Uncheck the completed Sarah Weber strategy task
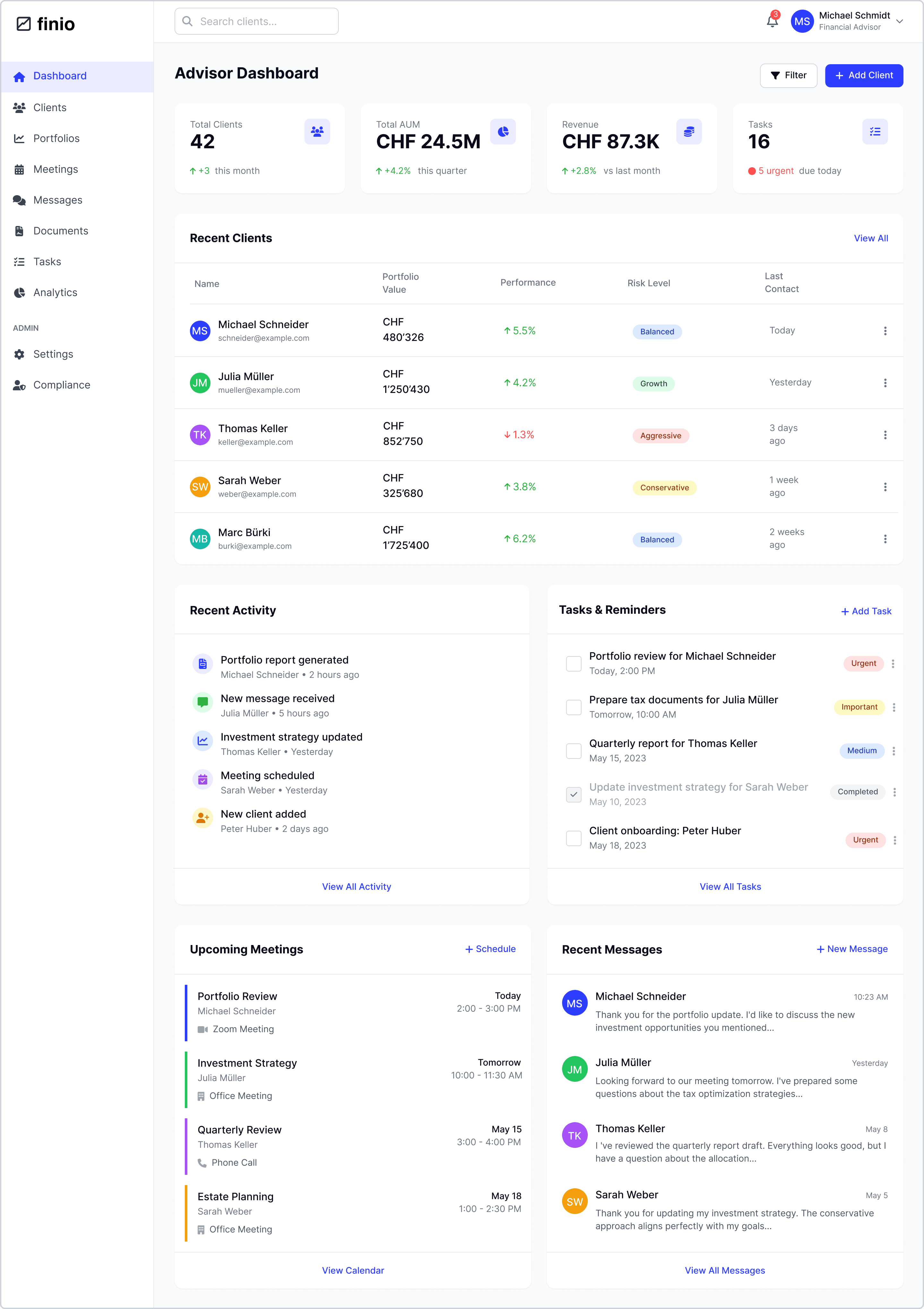Image resolution: width=924 pixels, height=1309 pixels. pyautogui.click(x=574, y=794)
